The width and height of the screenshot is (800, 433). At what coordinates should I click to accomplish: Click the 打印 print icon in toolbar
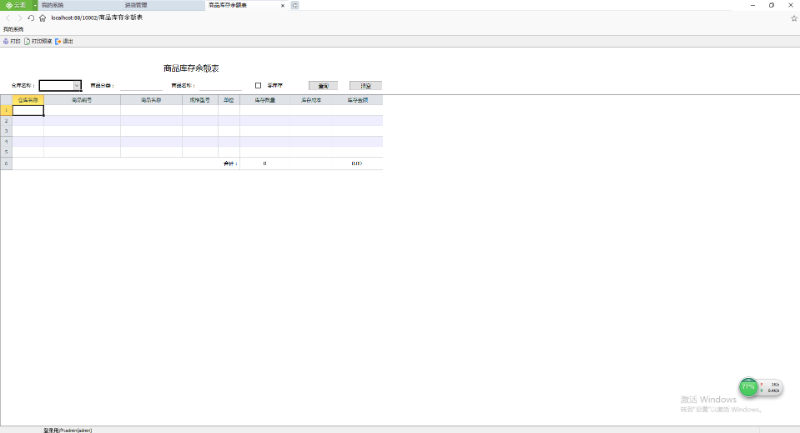[11, 41]
